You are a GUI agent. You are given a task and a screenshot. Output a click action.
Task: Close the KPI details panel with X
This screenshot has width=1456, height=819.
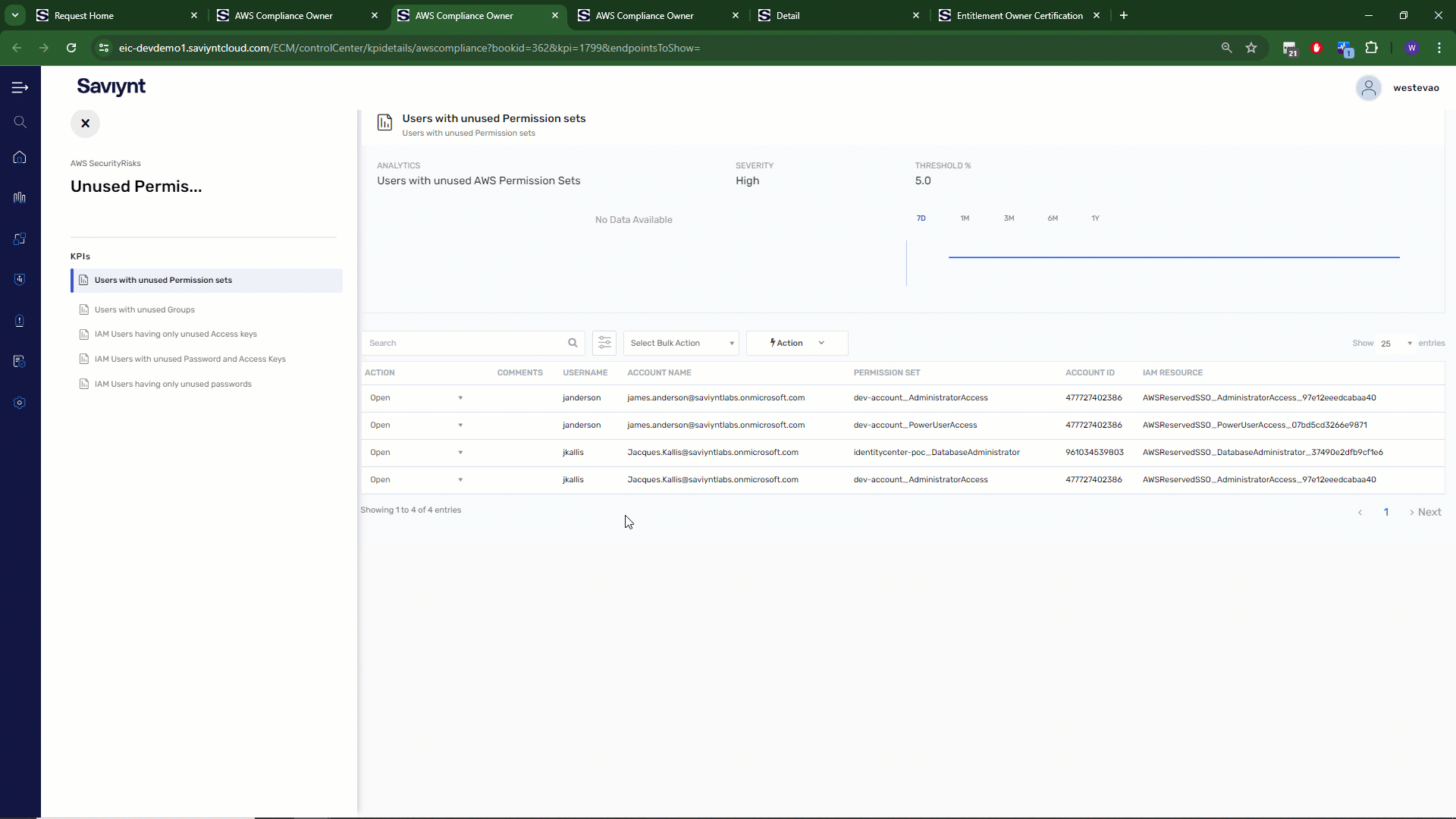pyautogui.click(x=86, y=124)
